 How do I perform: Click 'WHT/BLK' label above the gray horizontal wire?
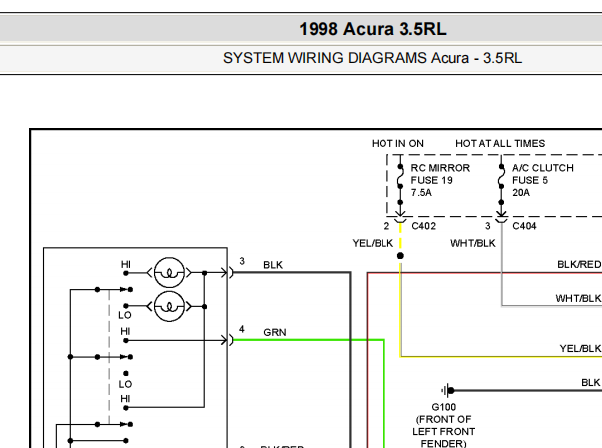point(578,298)
